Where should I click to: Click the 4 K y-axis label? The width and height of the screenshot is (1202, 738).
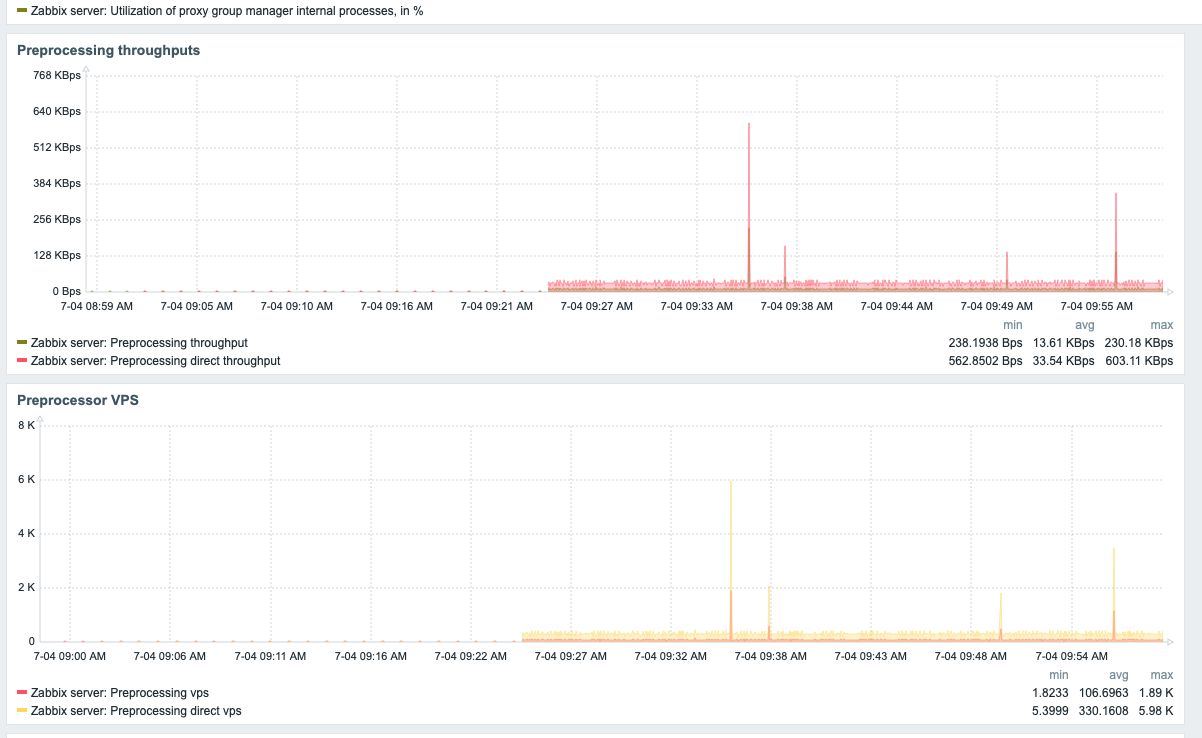tap(26, 534)
